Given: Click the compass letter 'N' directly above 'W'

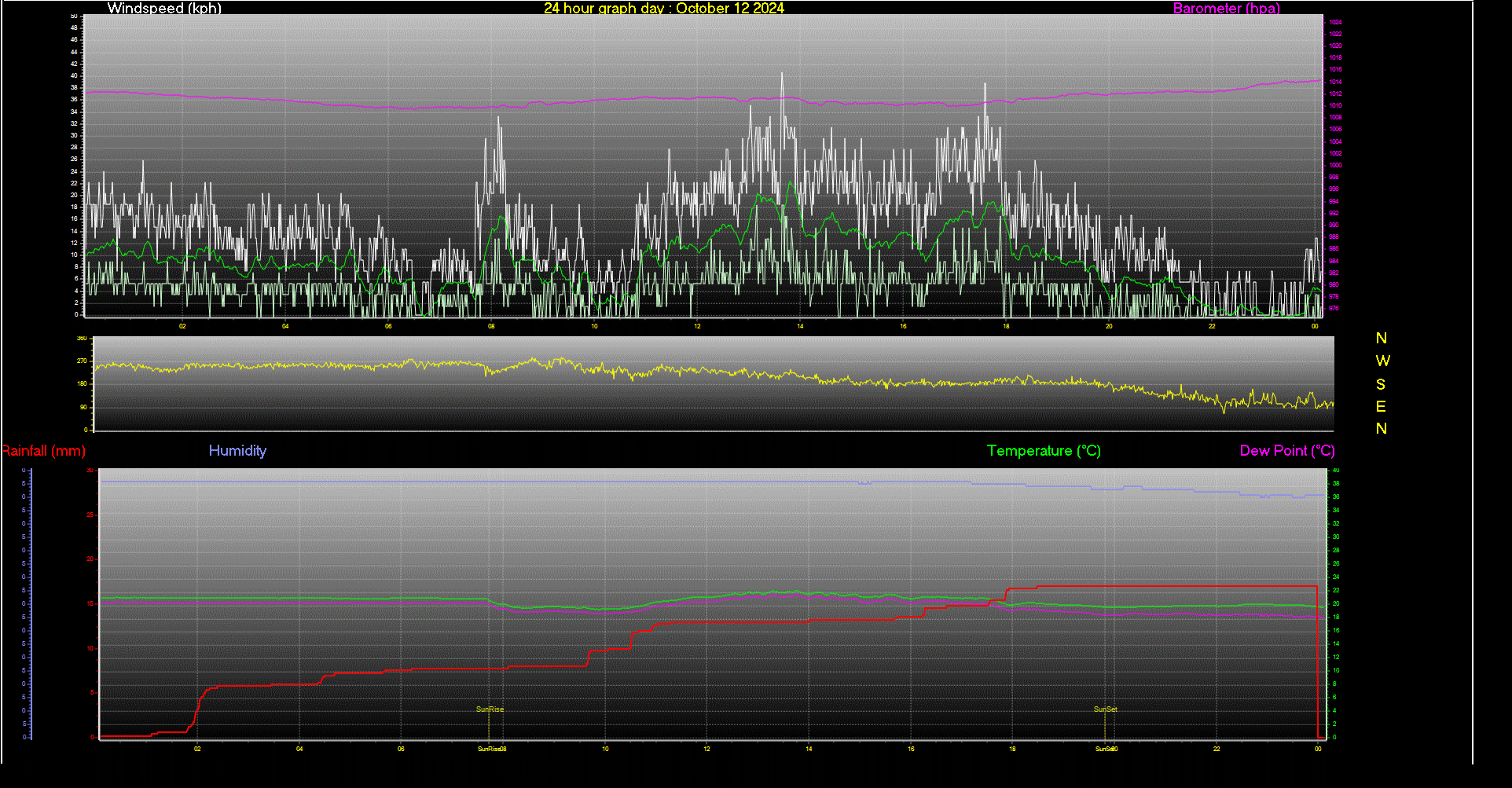Looking at the screenshot, I should [1382, 338].
